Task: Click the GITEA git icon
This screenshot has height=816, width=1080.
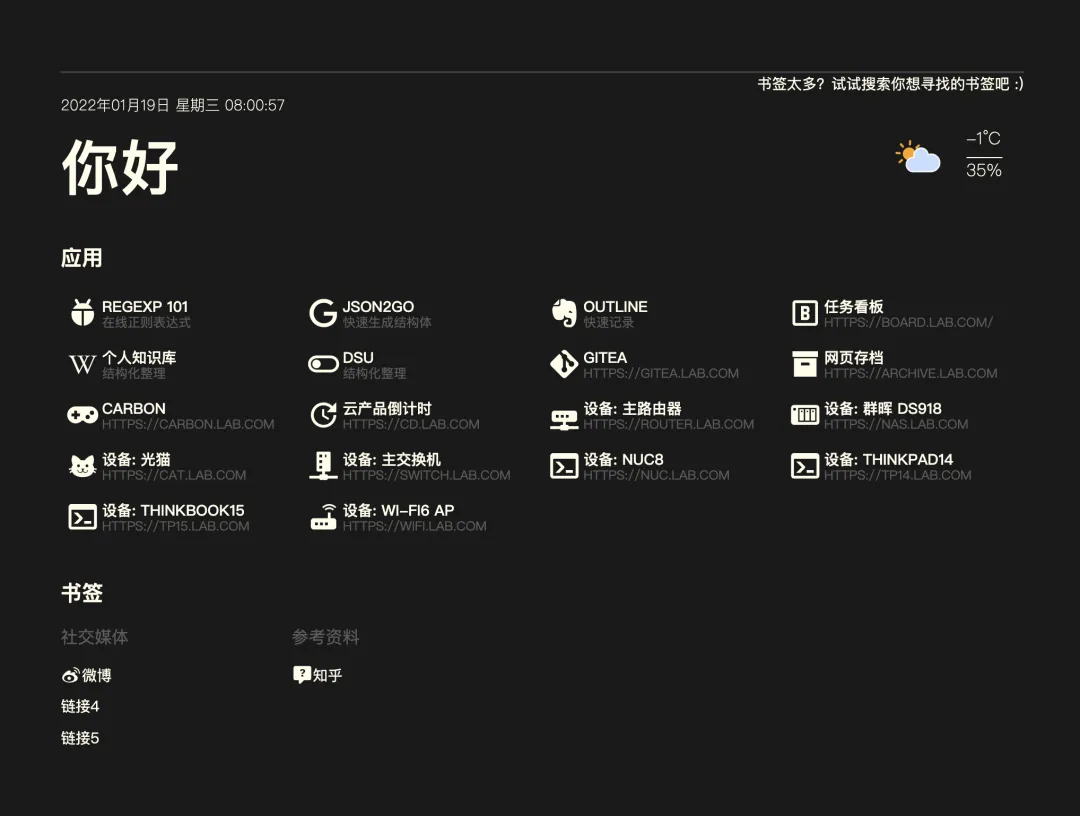Action: (x=563, y=364)
